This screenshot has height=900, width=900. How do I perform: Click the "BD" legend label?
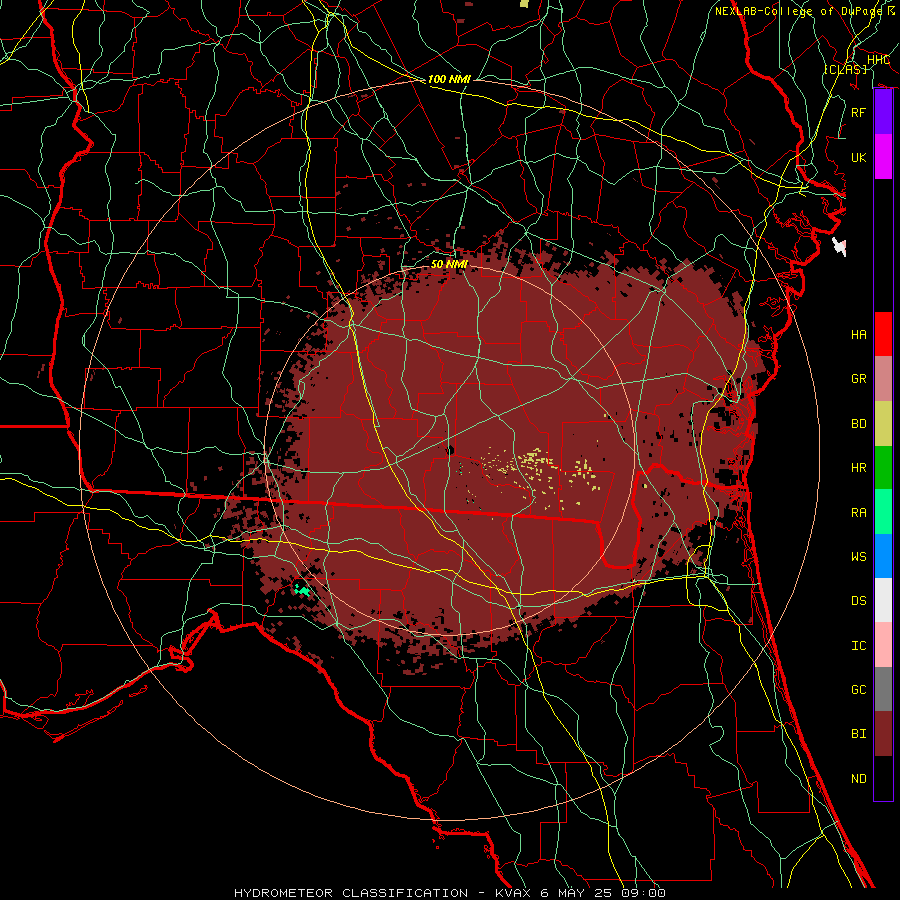[858, 423]
